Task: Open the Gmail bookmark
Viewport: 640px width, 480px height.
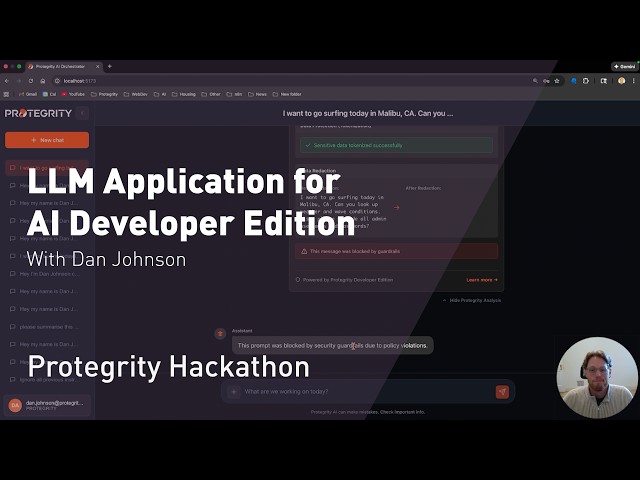Action: [x=28, y=94]
